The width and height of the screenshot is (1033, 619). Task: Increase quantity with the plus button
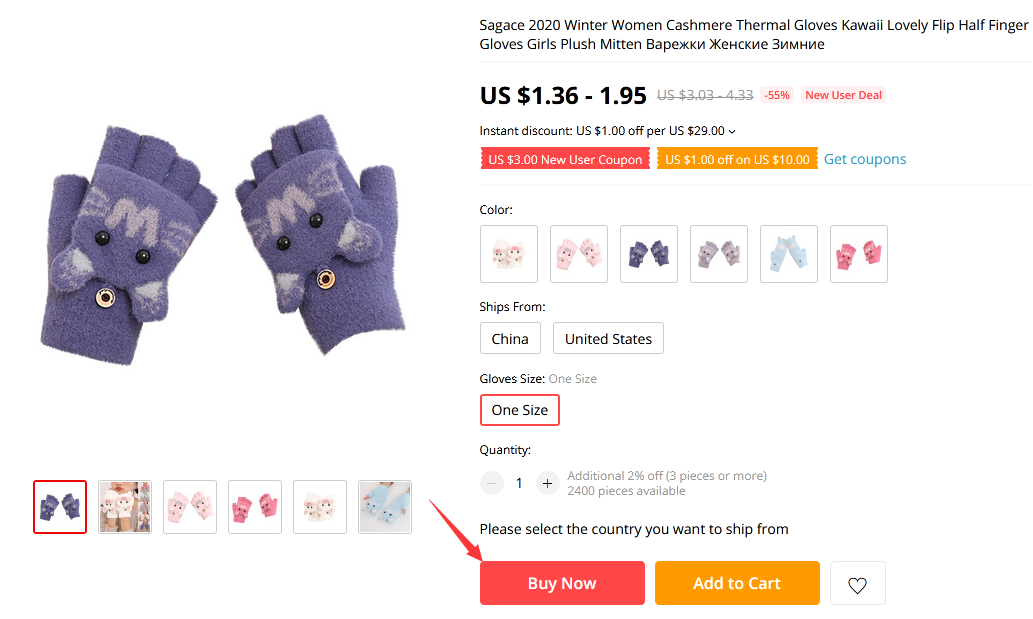(547, 483)
